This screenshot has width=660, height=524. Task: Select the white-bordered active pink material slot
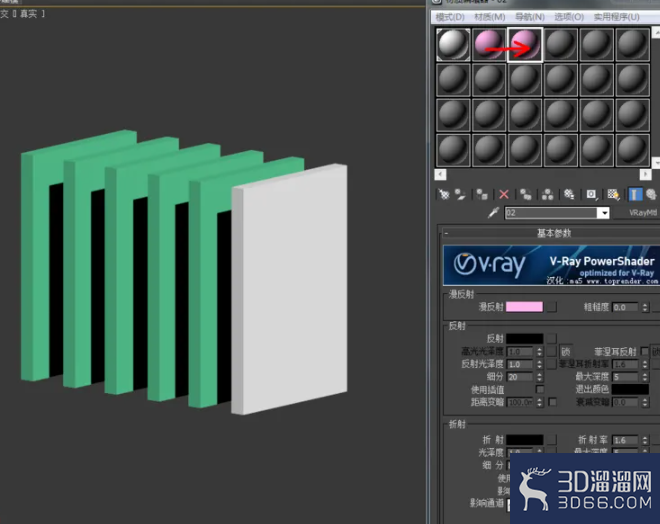(525, 44)
